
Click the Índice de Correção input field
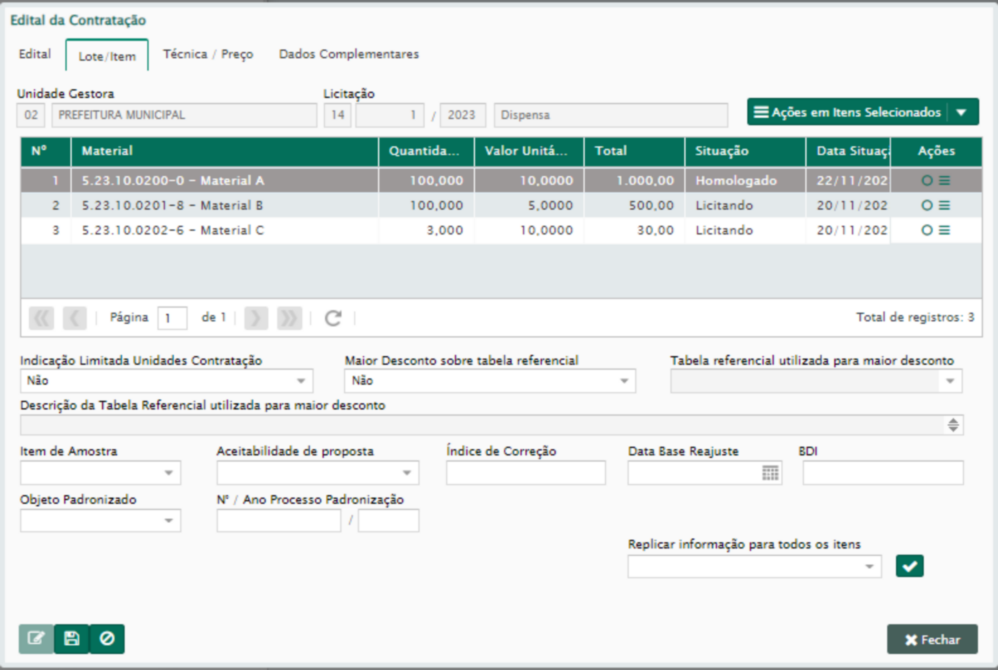click(526, 473)
